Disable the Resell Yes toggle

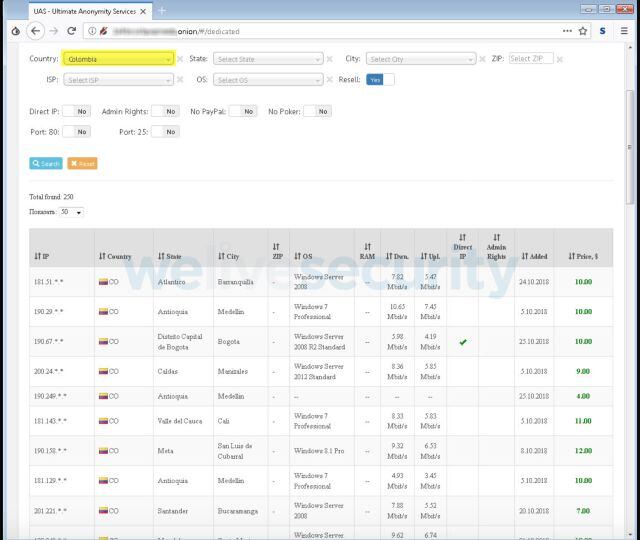point(379,79)
